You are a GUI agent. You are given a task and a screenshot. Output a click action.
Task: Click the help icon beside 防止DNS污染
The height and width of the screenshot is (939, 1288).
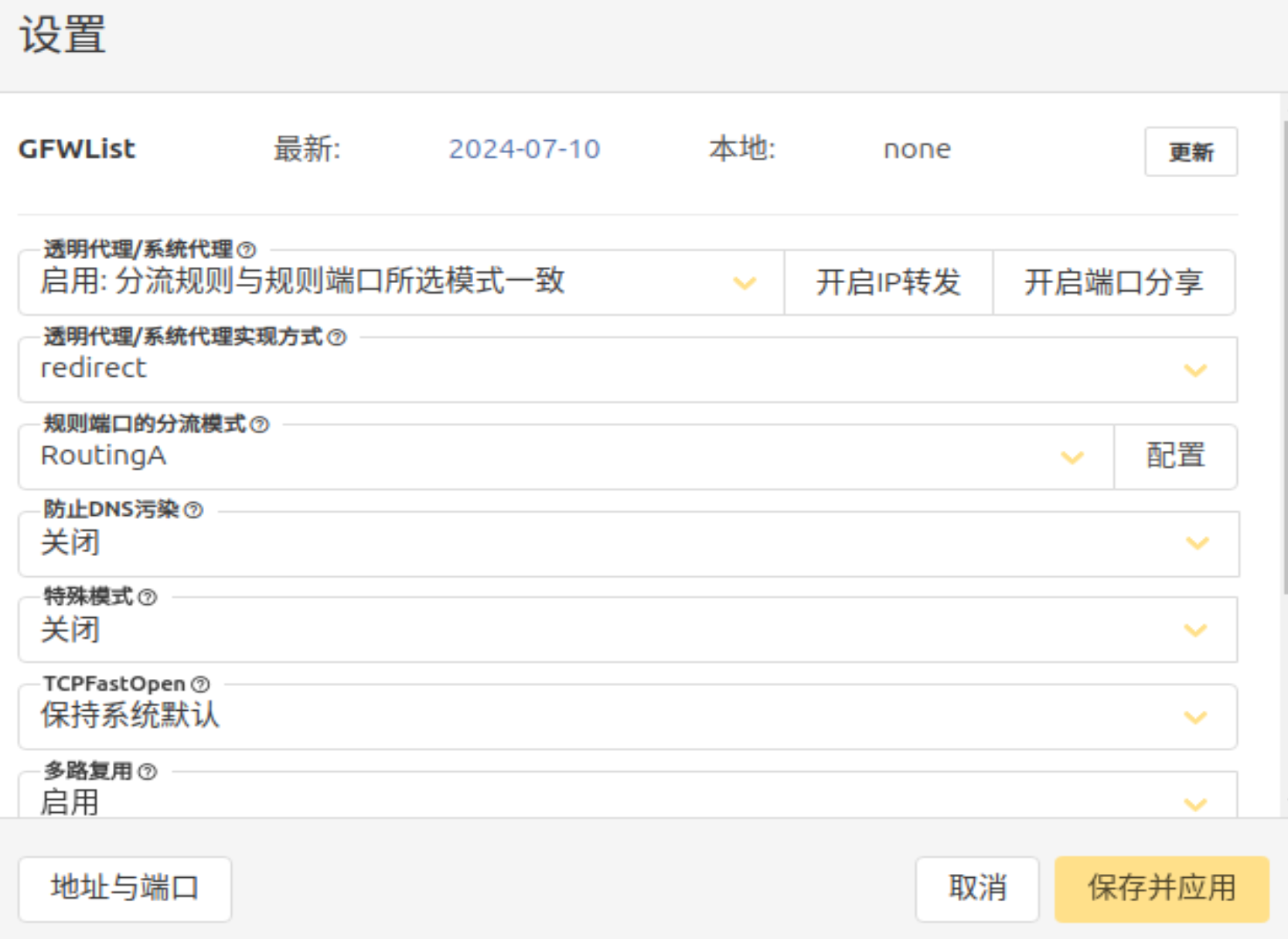[x=194, y=510]
